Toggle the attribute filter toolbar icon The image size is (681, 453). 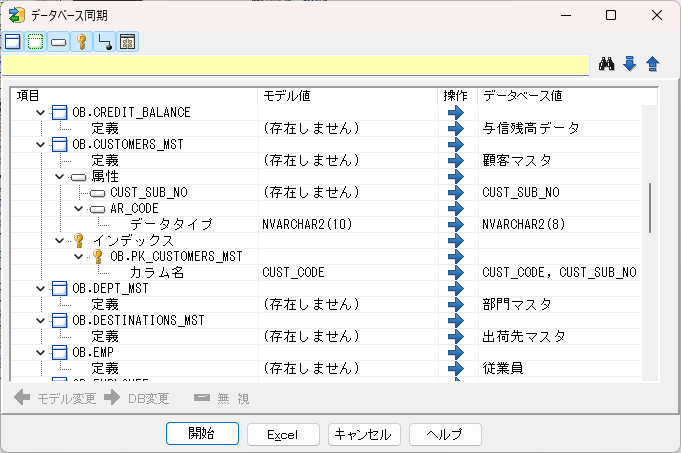click(59, 42)
